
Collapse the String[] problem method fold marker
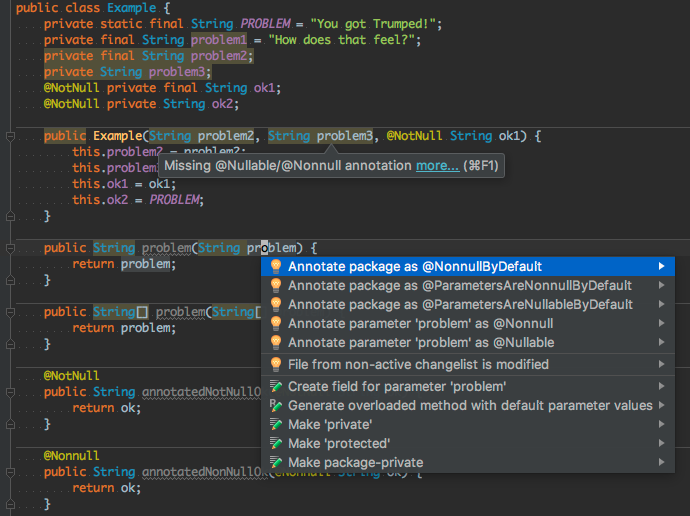point(11,312)
